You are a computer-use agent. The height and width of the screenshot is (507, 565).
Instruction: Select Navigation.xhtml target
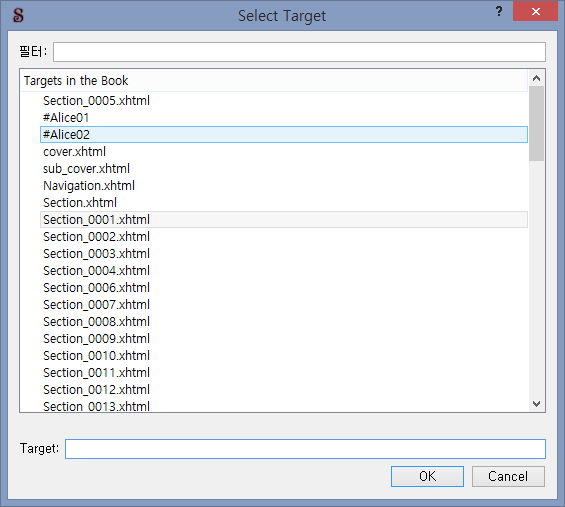click(284, 186)
